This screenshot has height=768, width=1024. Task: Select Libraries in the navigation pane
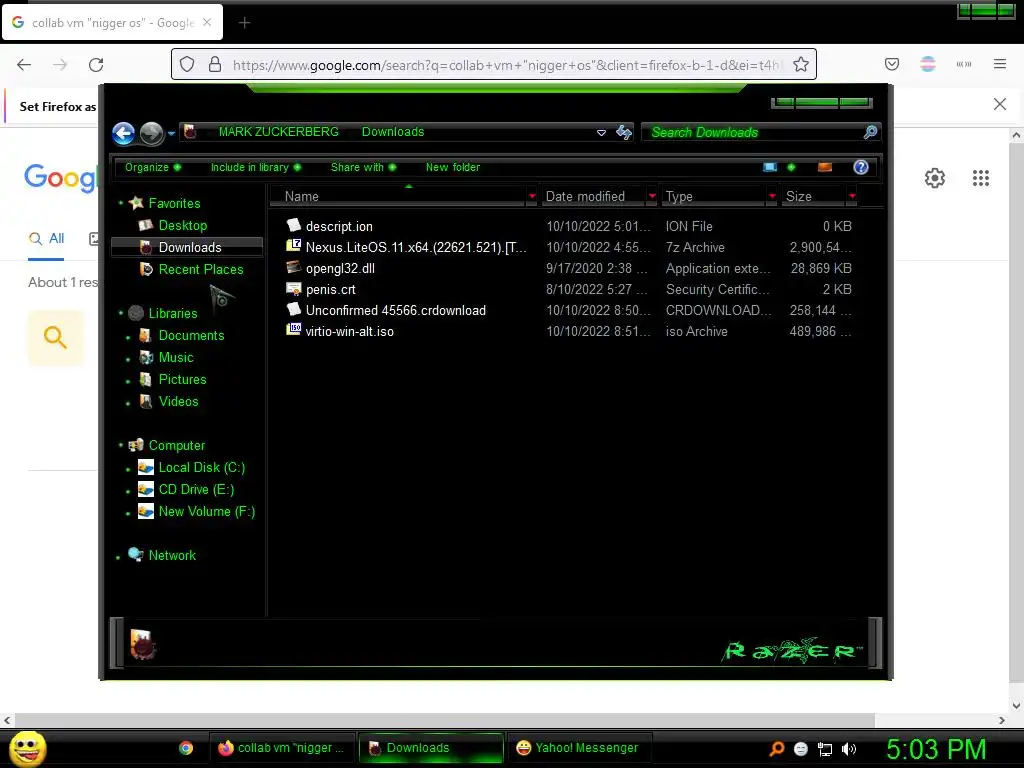click(172, 313)
